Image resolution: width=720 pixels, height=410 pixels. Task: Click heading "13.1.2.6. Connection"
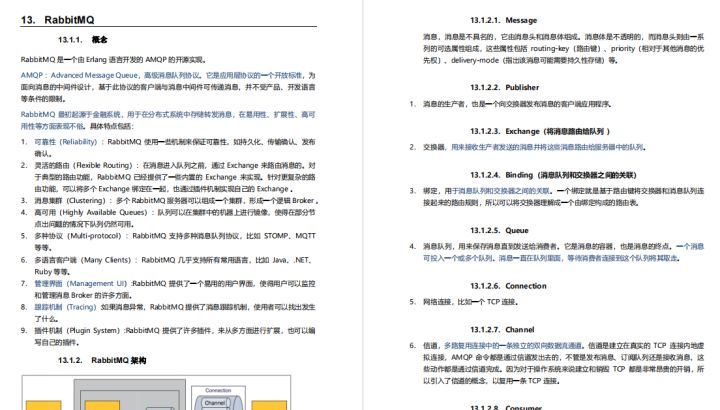(508, 286)
